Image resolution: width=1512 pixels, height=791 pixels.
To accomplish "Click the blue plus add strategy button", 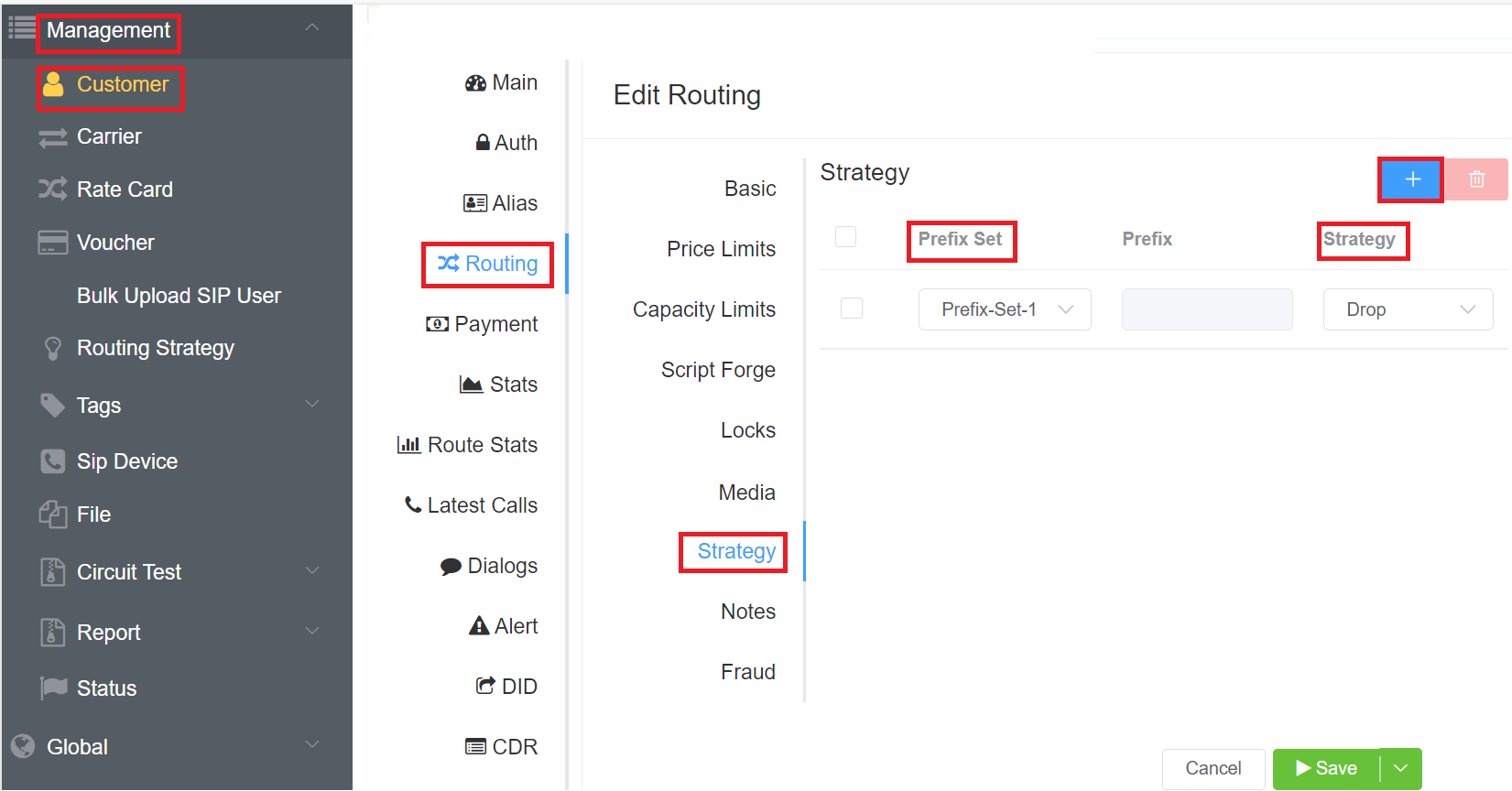I will pos(1411,179).
